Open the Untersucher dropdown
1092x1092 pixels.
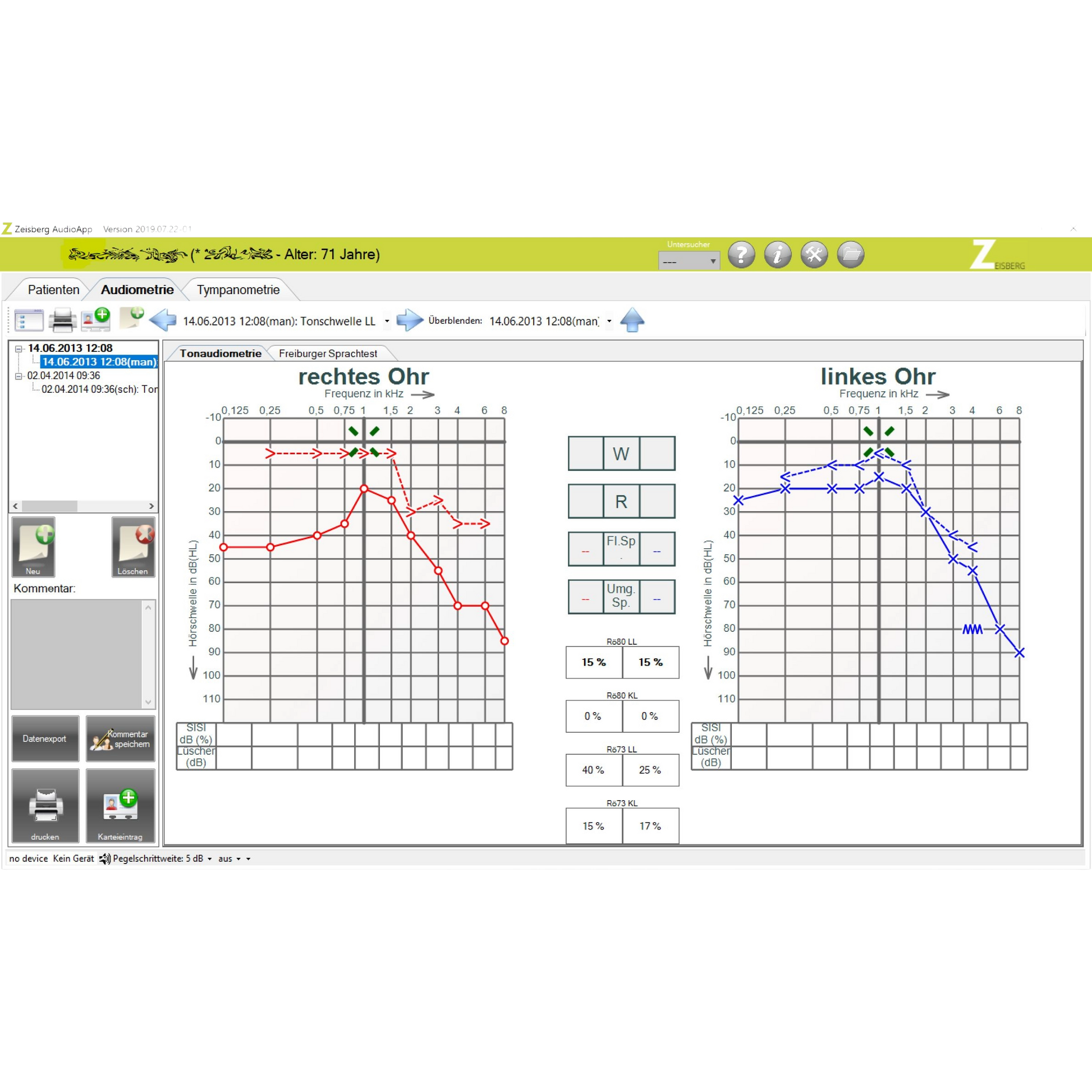(x=689, y=261)
